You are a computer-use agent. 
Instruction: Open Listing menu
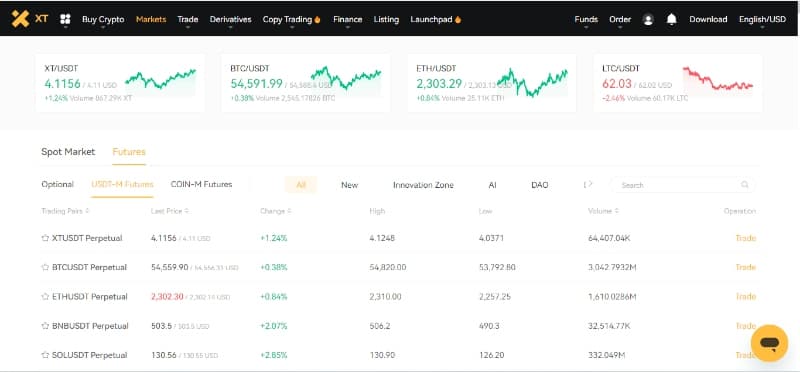coord(386,19)
